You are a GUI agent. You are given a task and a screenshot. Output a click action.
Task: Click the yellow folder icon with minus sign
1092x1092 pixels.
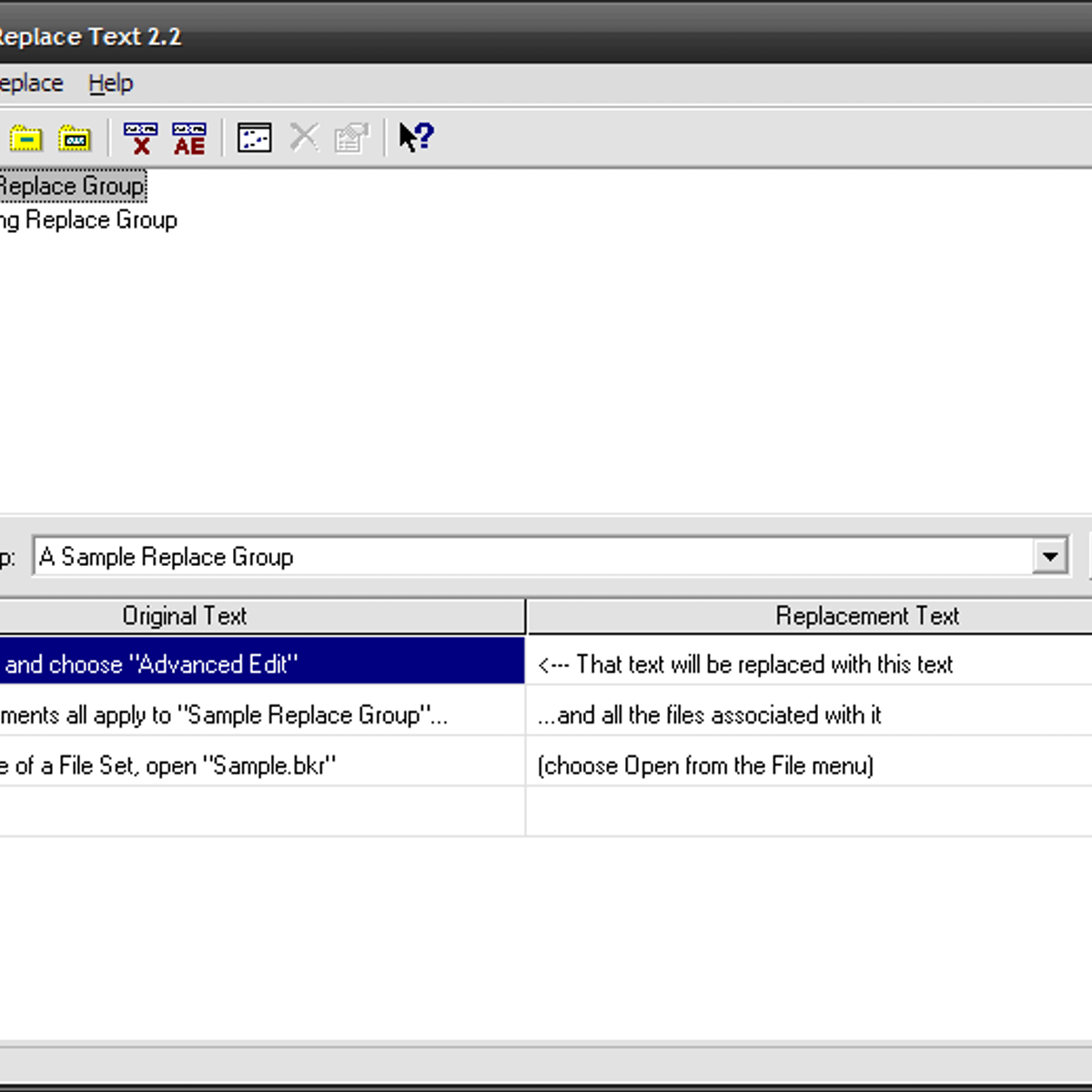(x=26, y=138)
